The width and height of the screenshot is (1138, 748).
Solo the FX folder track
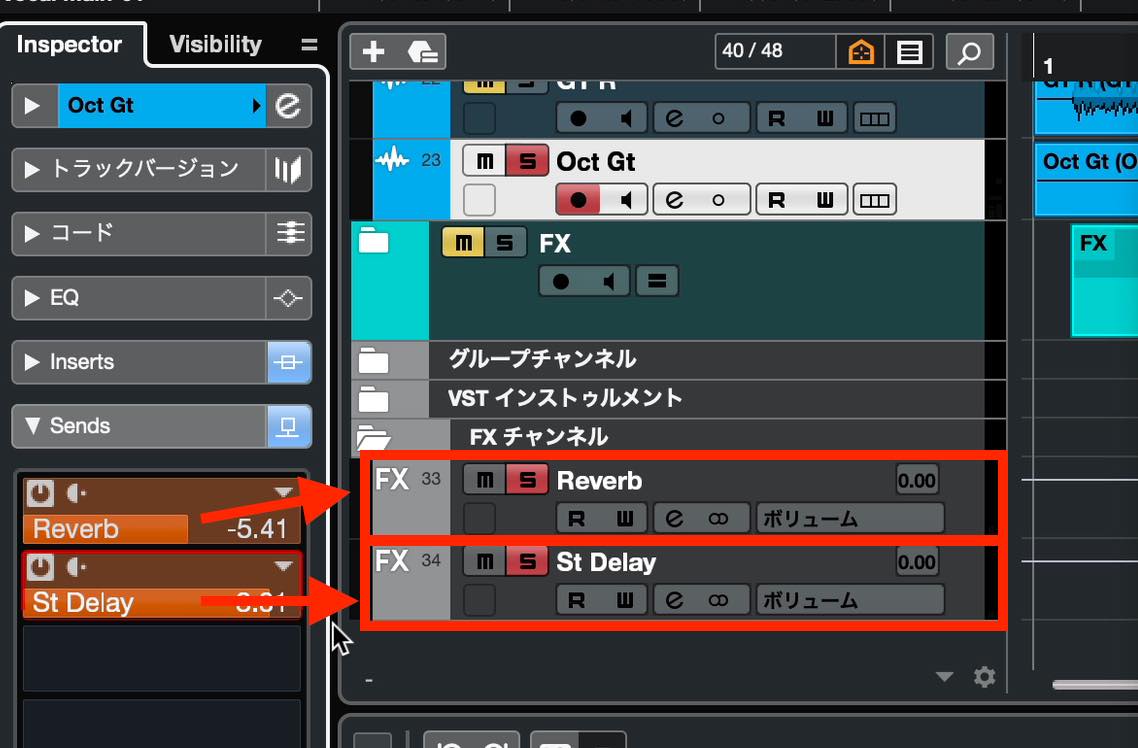click(x=505, y=243)
